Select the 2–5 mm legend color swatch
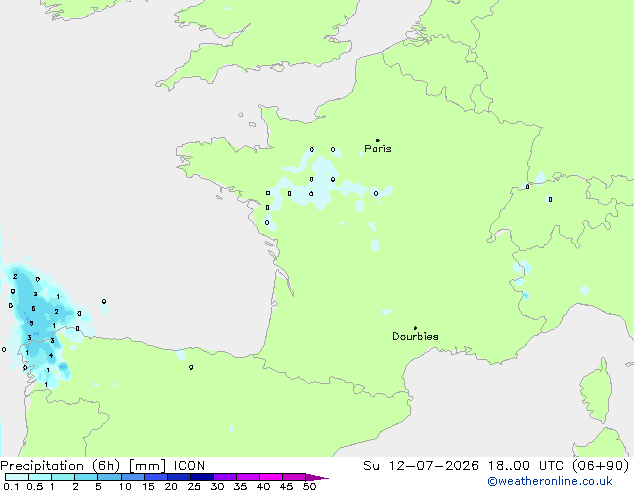 point(86,477)
